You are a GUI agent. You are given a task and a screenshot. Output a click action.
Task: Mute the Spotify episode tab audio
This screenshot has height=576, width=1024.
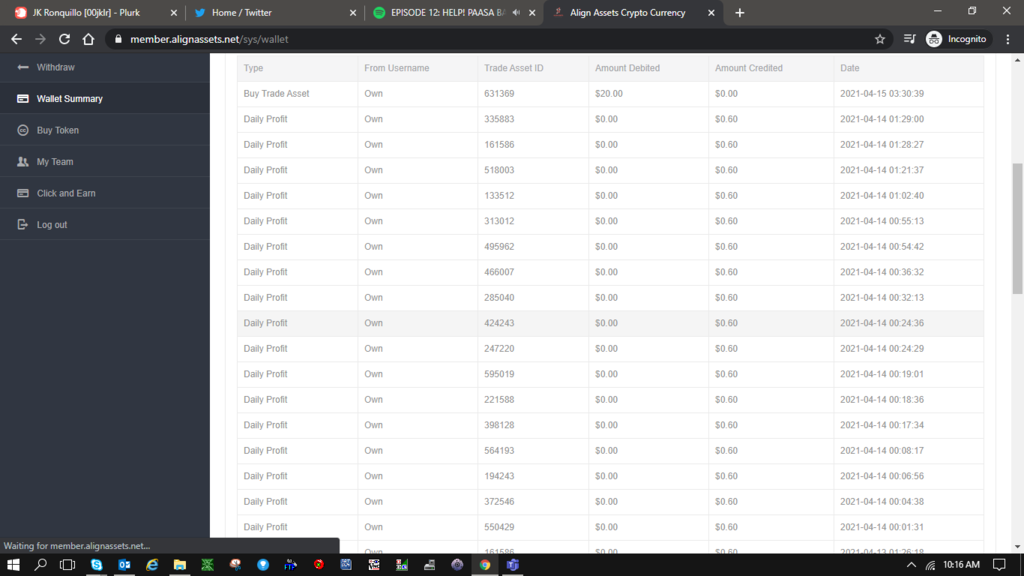516,13
